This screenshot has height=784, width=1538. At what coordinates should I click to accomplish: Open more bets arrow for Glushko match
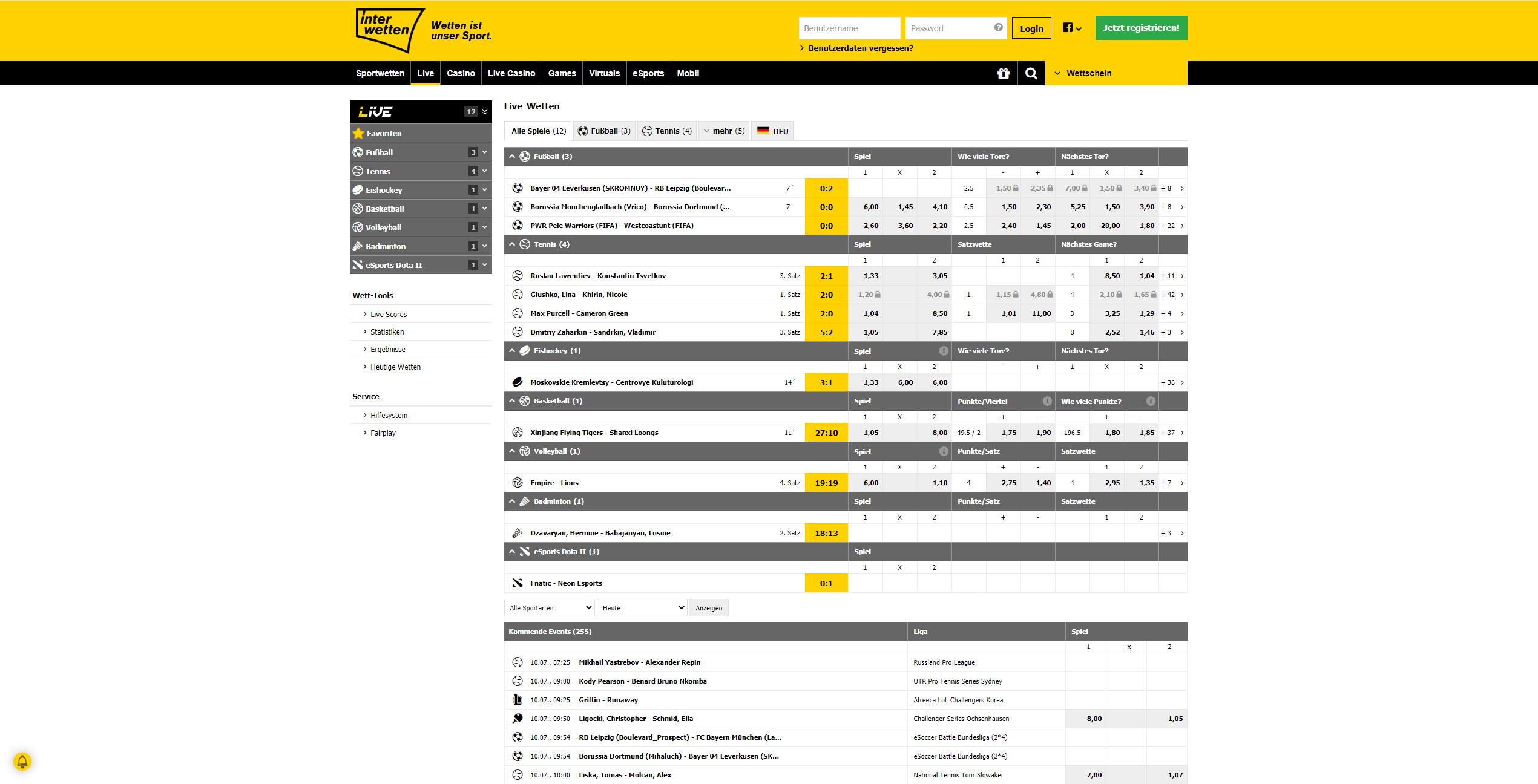click(1181, 295)
